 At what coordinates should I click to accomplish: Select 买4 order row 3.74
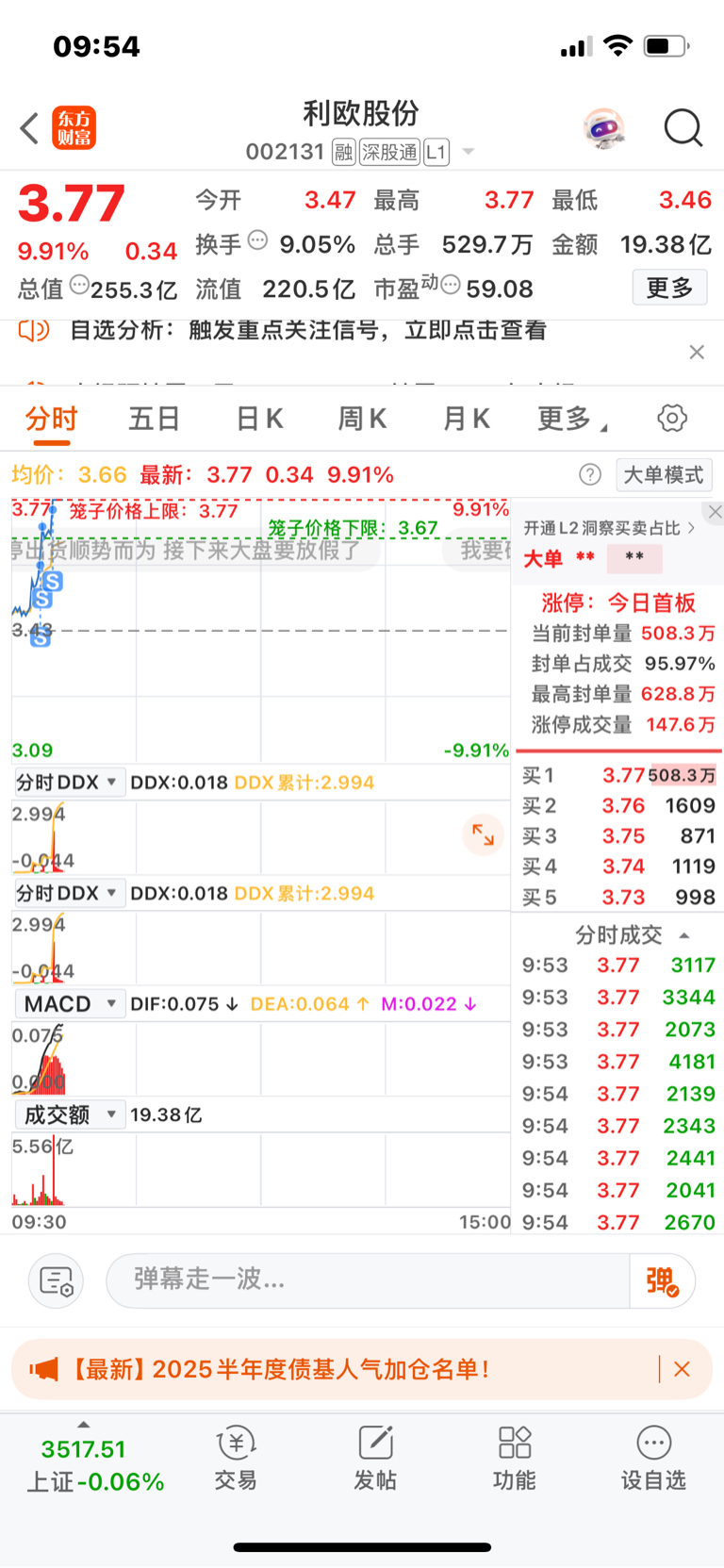(618, 867)
